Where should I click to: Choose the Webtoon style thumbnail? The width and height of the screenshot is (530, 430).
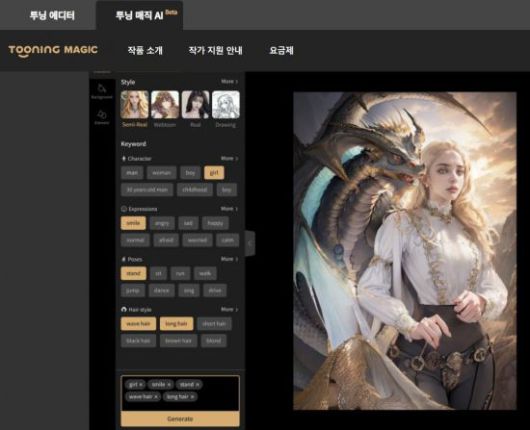tap(165, 105)
